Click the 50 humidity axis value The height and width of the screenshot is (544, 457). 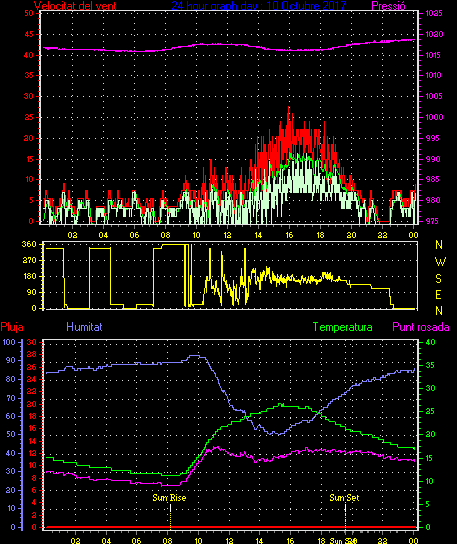tap(11, 434)
